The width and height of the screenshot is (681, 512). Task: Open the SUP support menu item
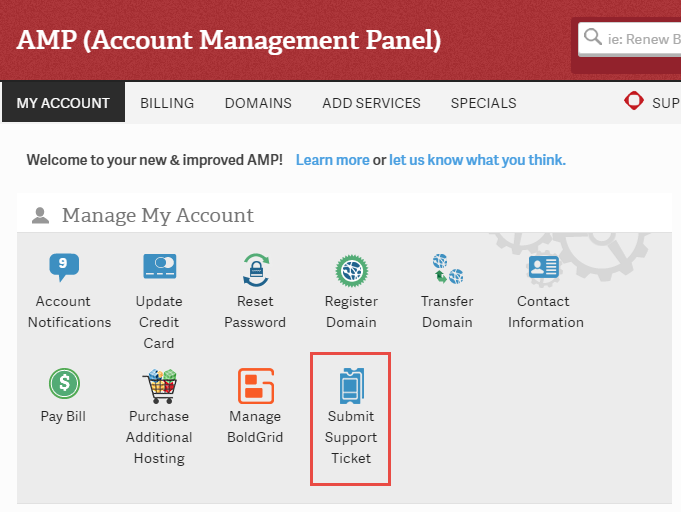pyautogui.click(x=666, y=103)
